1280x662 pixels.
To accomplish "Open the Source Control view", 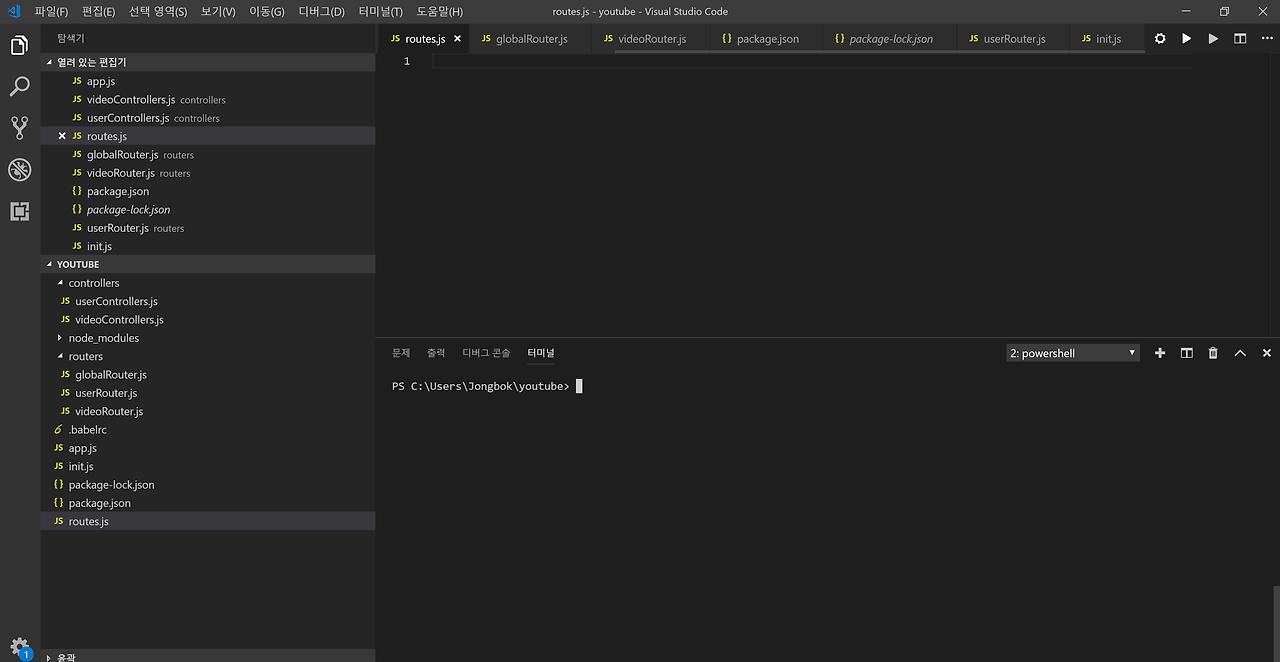I will click(19, 127).
